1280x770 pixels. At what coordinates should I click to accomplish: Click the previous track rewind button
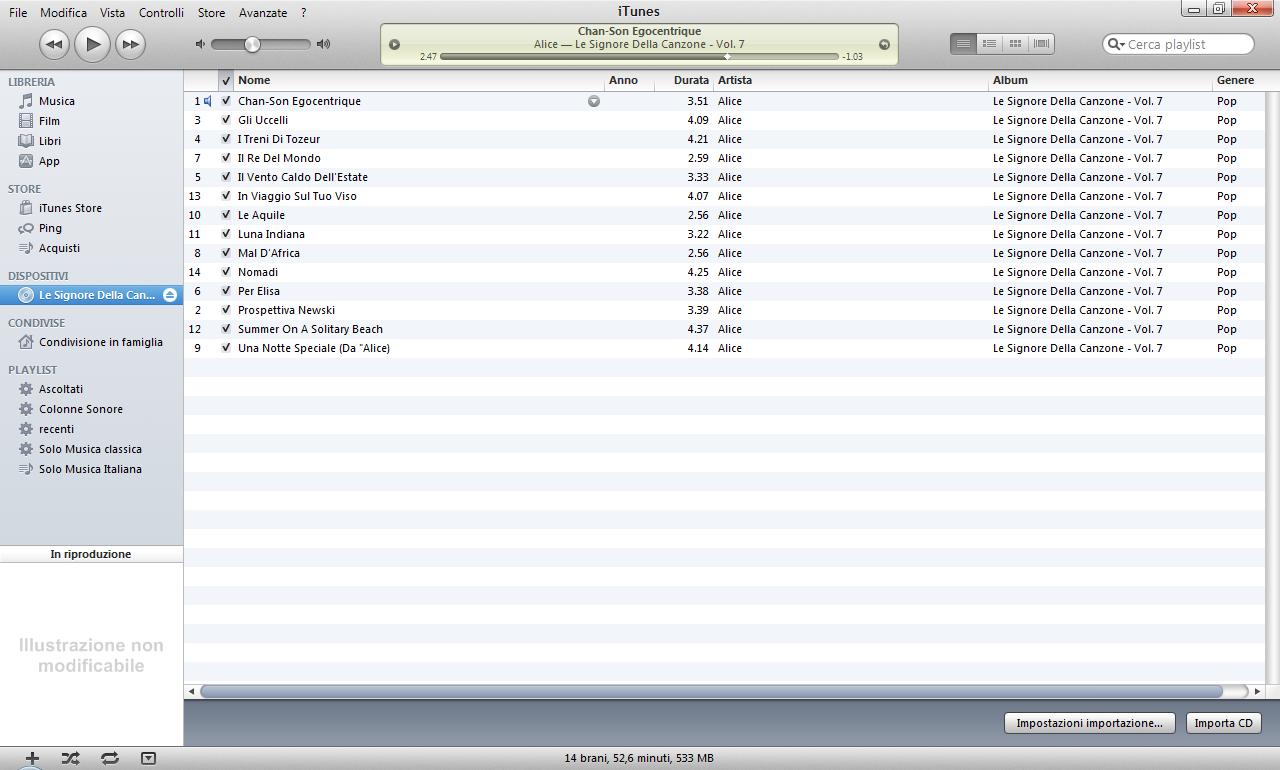(54, 44)
